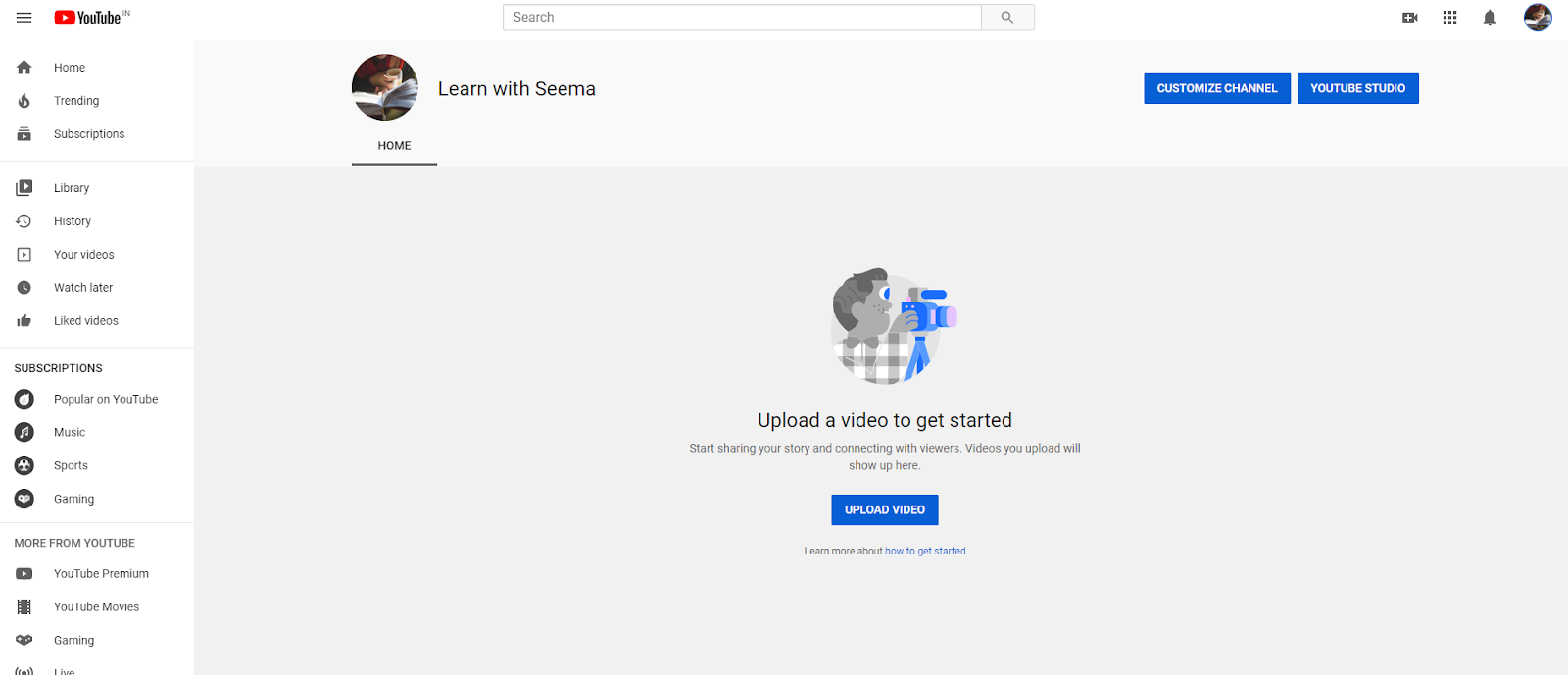The image size is (1568, 675).
Task: Click the History clock-arrow icon
Action: [24, 221]
